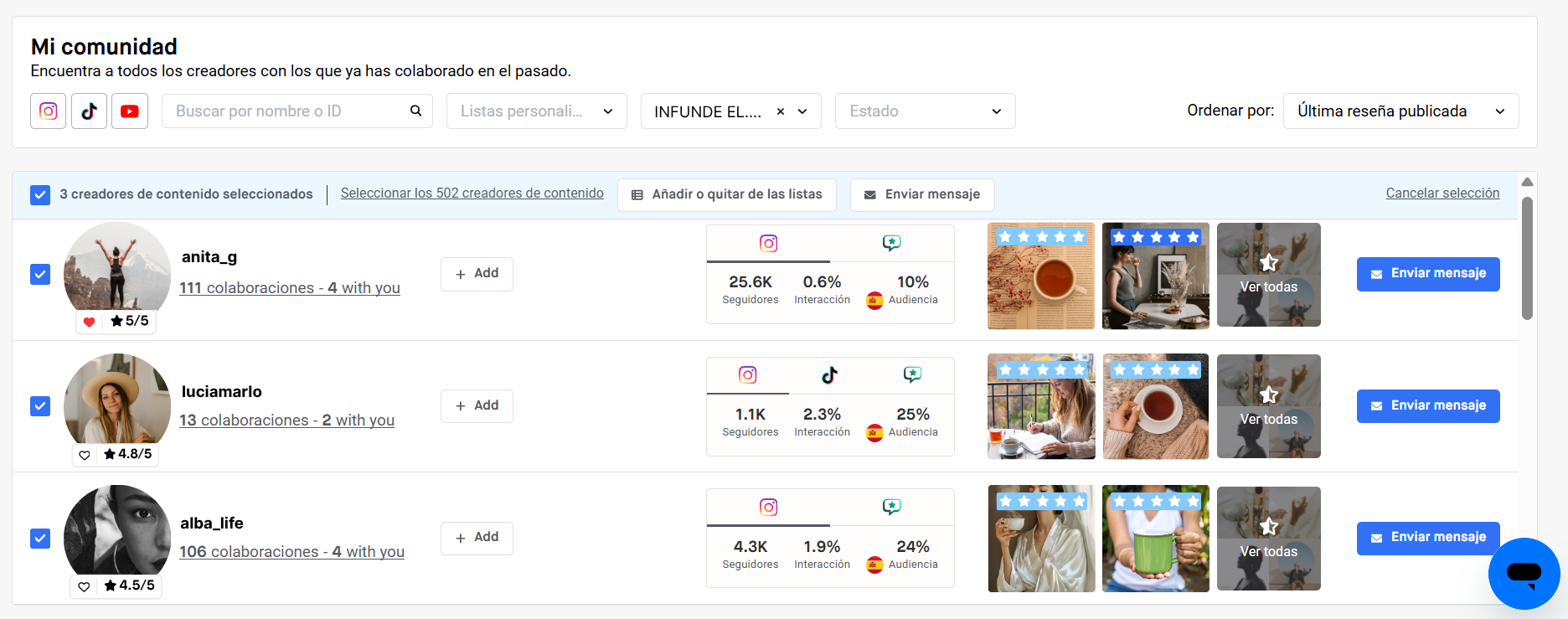The height and width of the screenshot is (619, 1568).
Task: Switch to luciamarlo's TikTok stats tab
Action: [829, 375]
